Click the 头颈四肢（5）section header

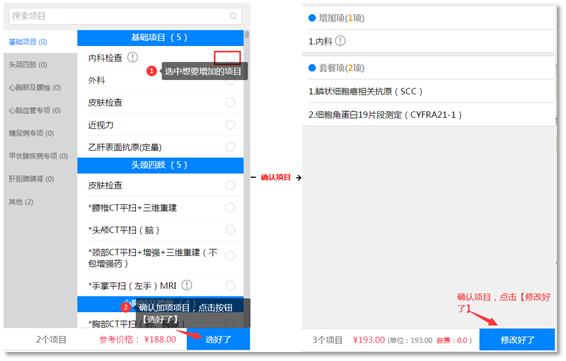pos(160,165)
